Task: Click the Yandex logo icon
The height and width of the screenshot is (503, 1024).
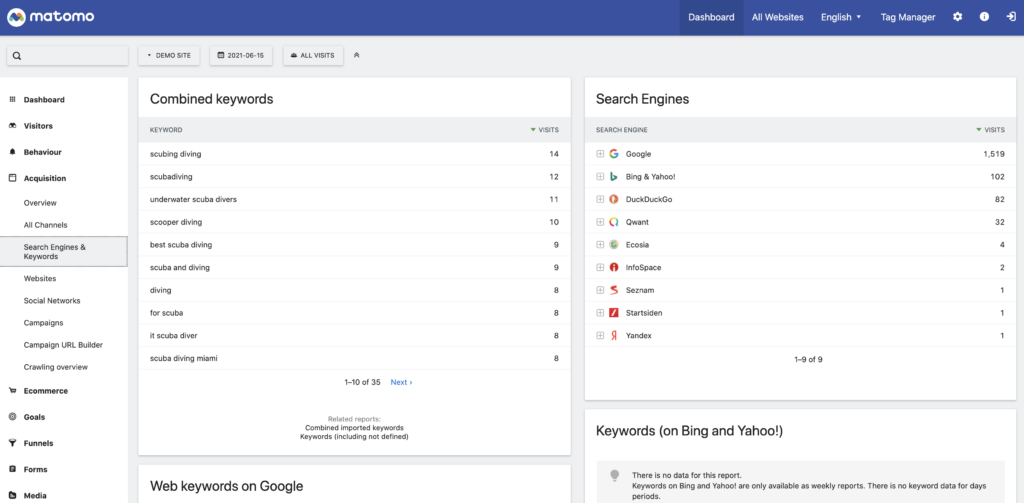Action: tap(613, 336)
